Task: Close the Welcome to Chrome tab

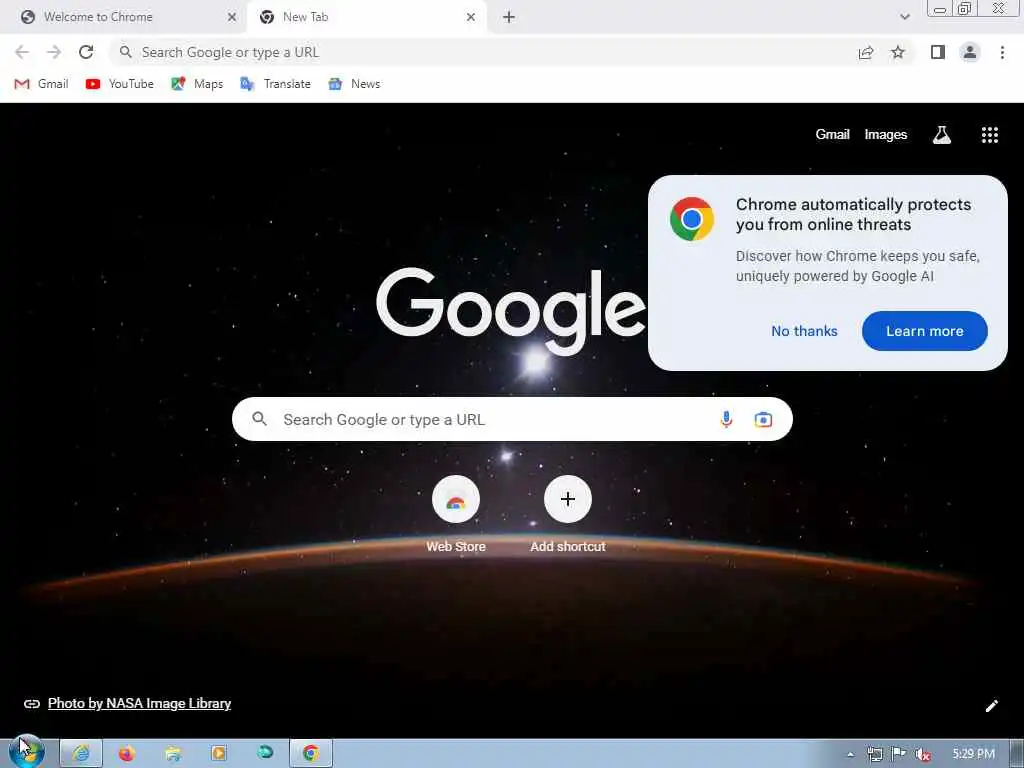Action: [232, 17]
